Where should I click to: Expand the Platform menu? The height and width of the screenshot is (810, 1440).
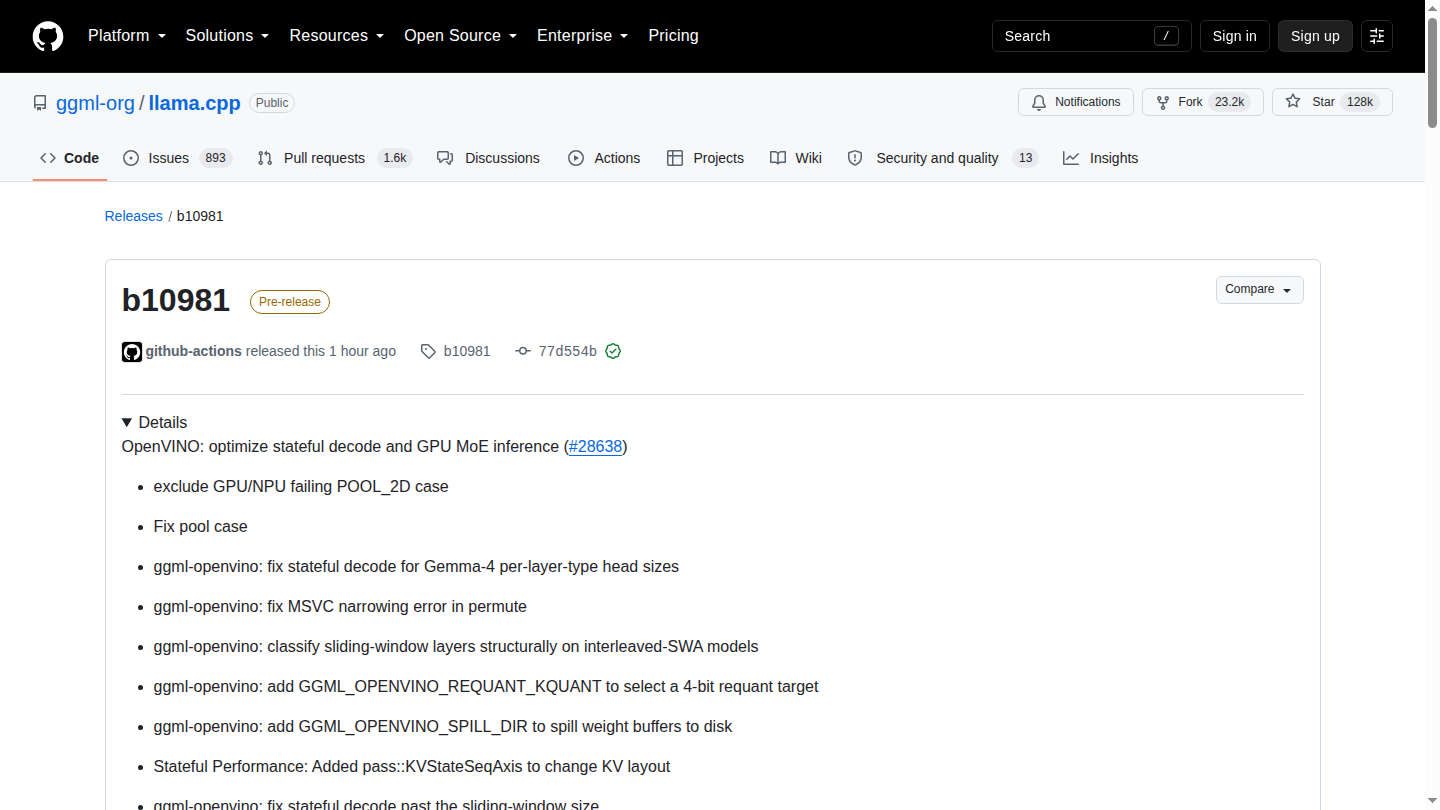tap(127, 35)
